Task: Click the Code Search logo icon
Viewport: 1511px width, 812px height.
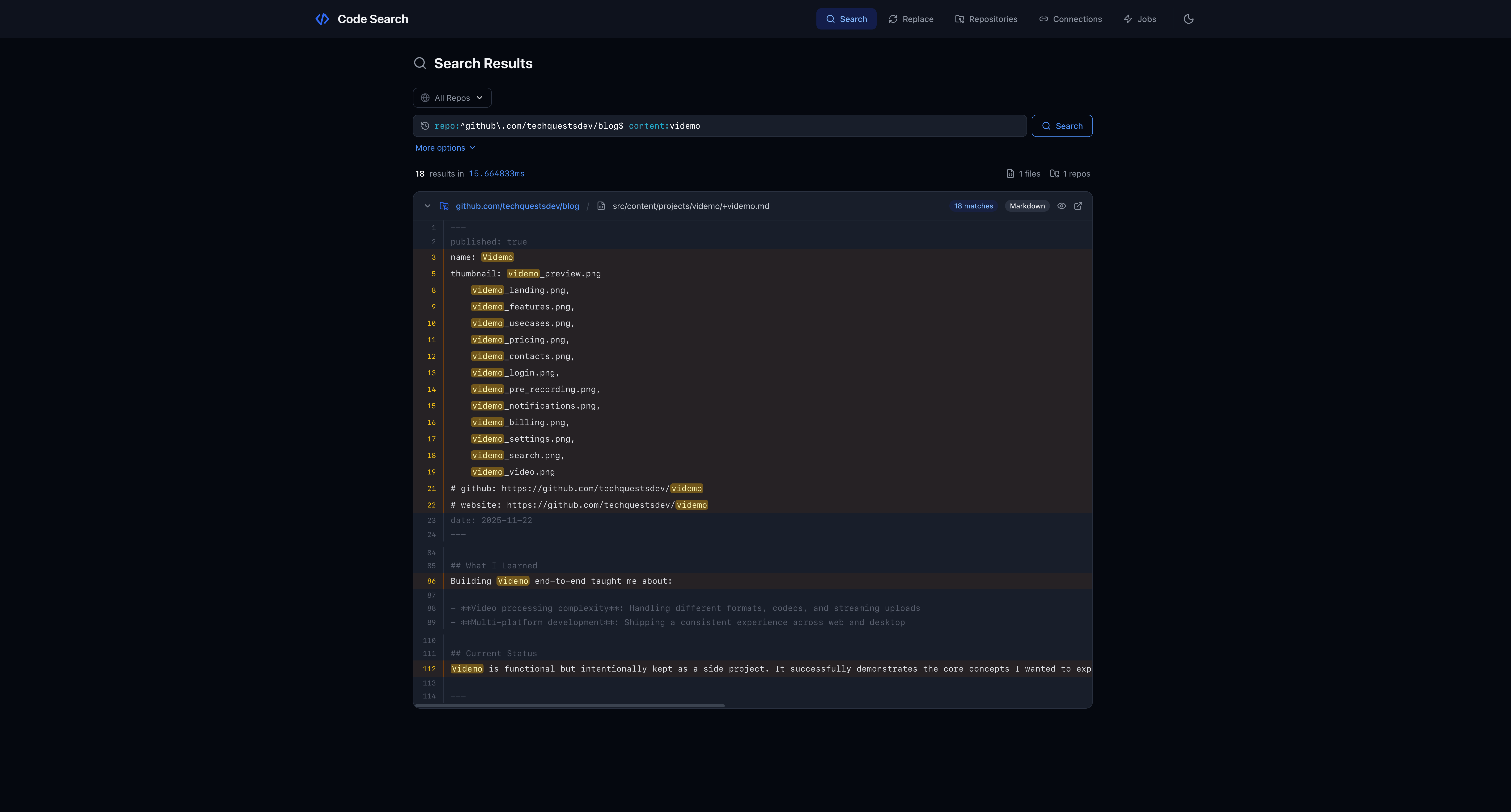Action: [x=322, y=19]
